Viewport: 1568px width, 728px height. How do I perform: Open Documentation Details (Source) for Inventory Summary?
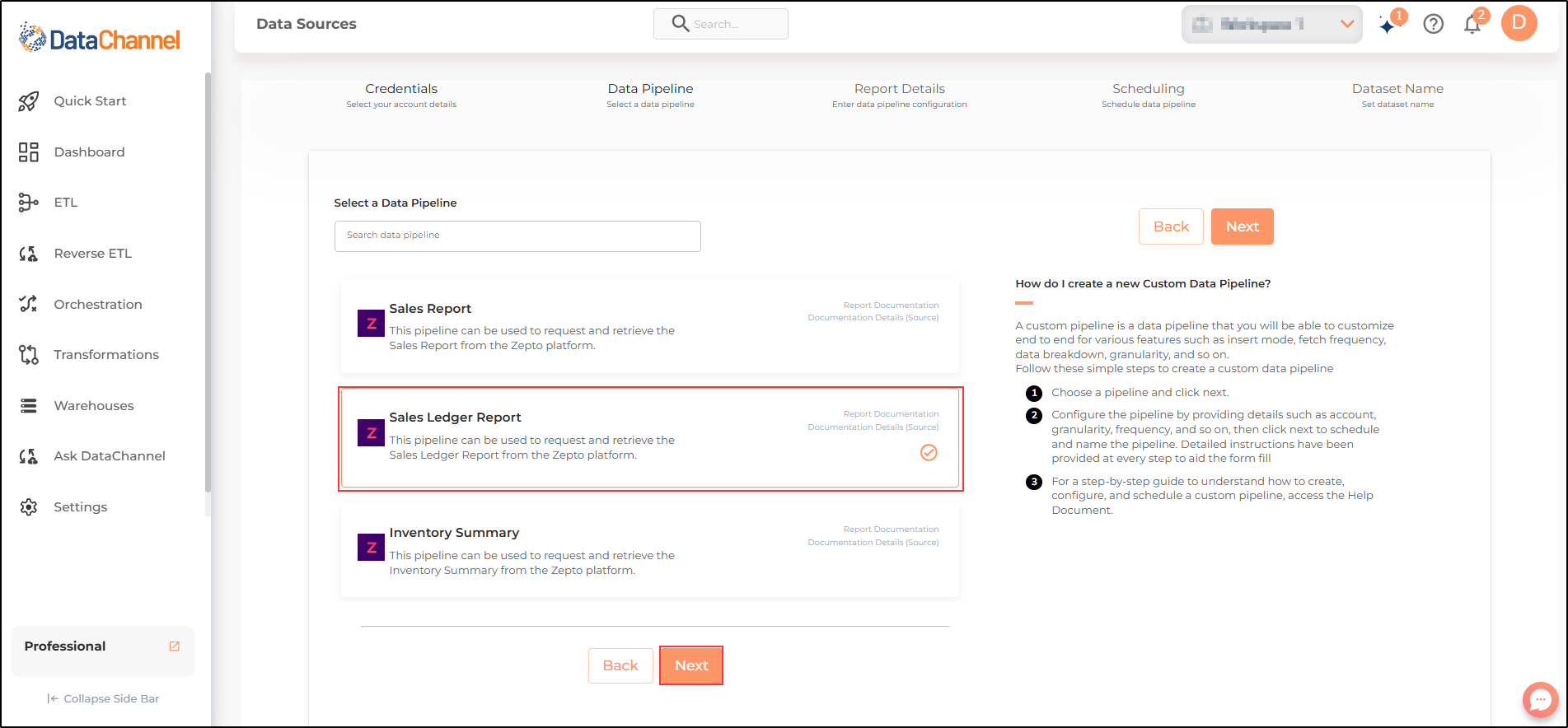click(873, 543)
